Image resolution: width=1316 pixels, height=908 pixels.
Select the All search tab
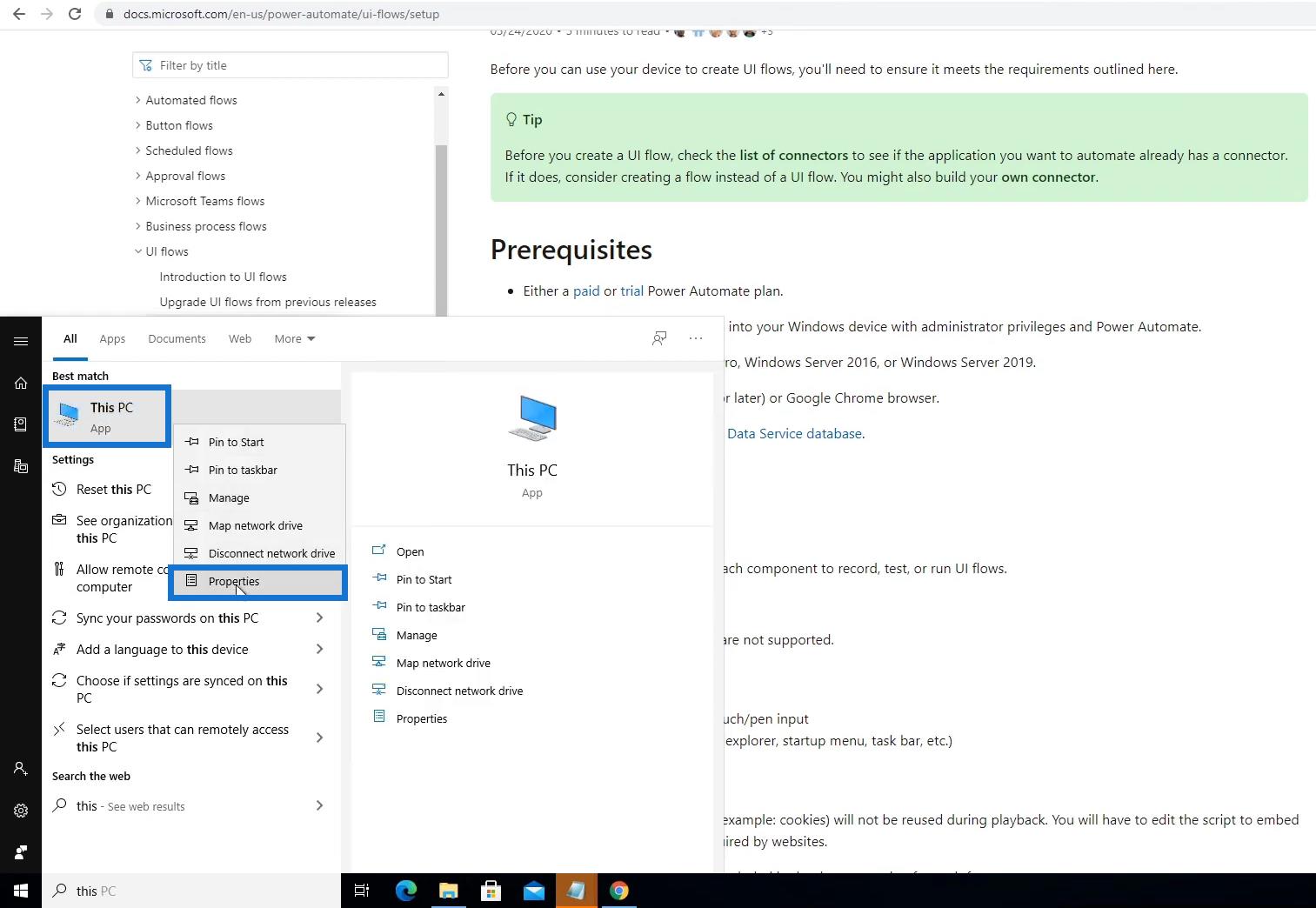pyautogui.click(x=70, y=338)
